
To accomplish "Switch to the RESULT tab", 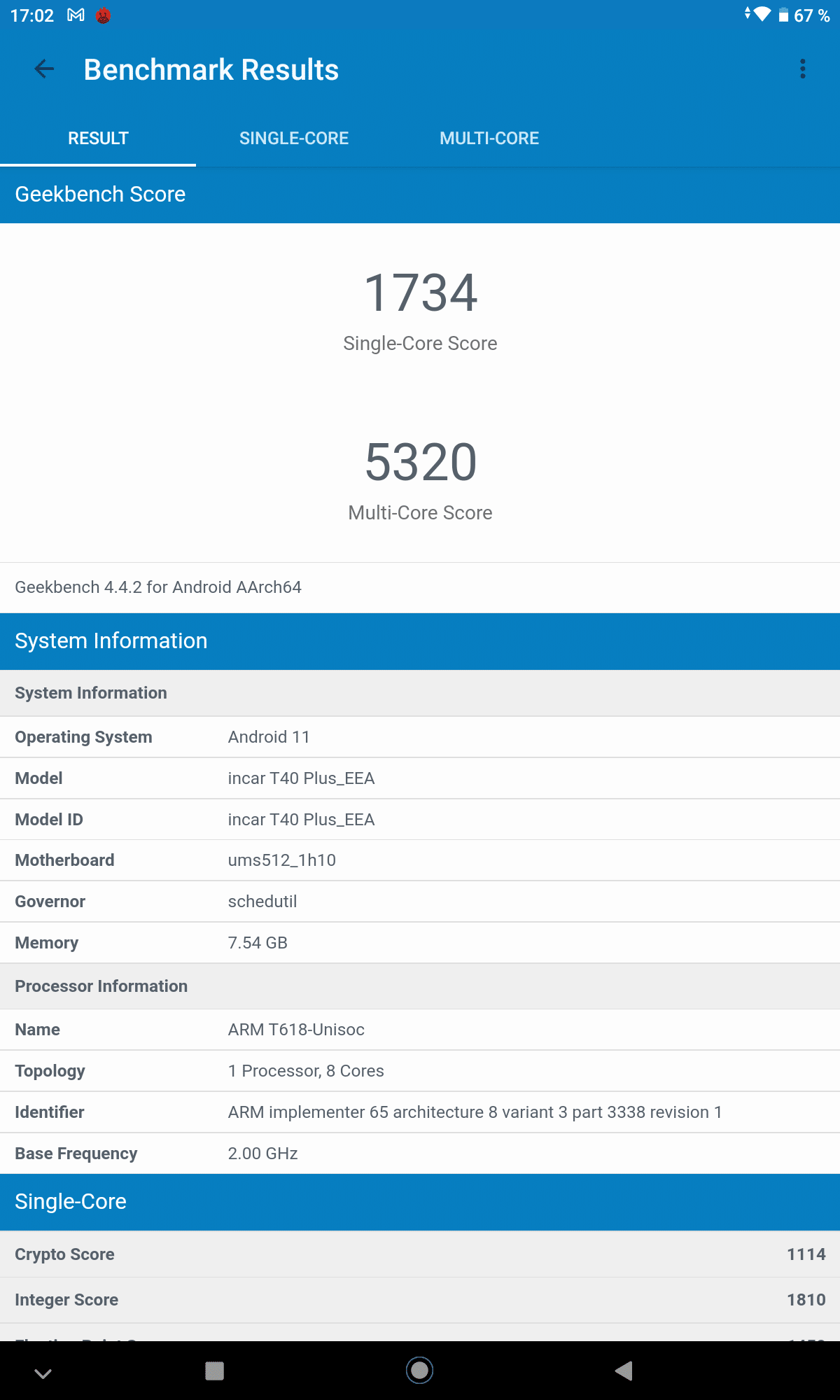I will click(x=98, y=139).
